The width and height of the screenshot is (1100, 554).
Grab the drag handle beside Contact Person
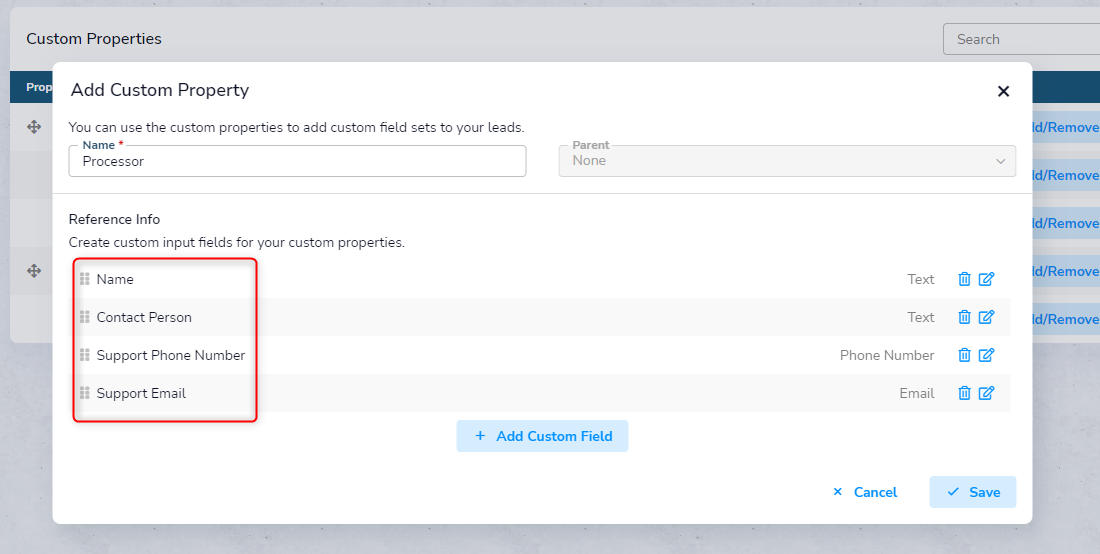pos(85,317)
